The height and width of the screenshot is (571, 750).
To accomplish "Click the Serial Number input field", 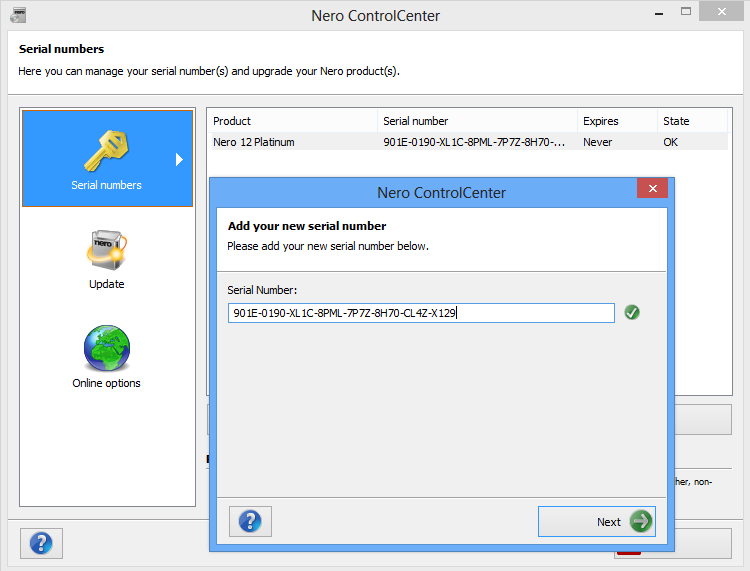I will pos(421,313).
